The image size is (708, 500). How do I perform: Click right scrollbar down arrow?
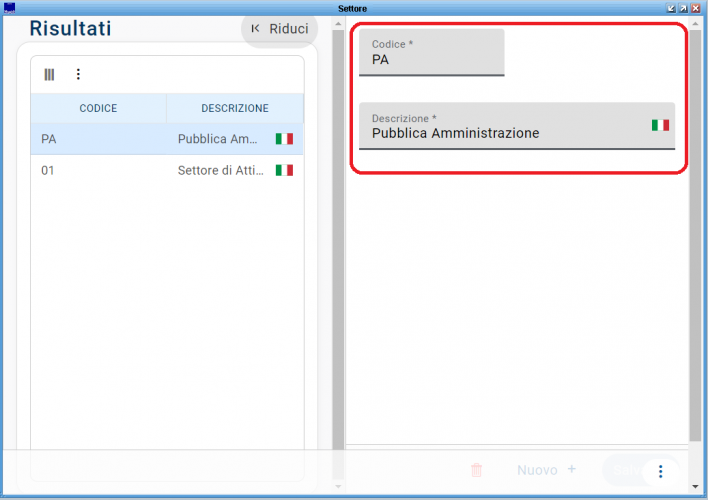coord(695,487)
